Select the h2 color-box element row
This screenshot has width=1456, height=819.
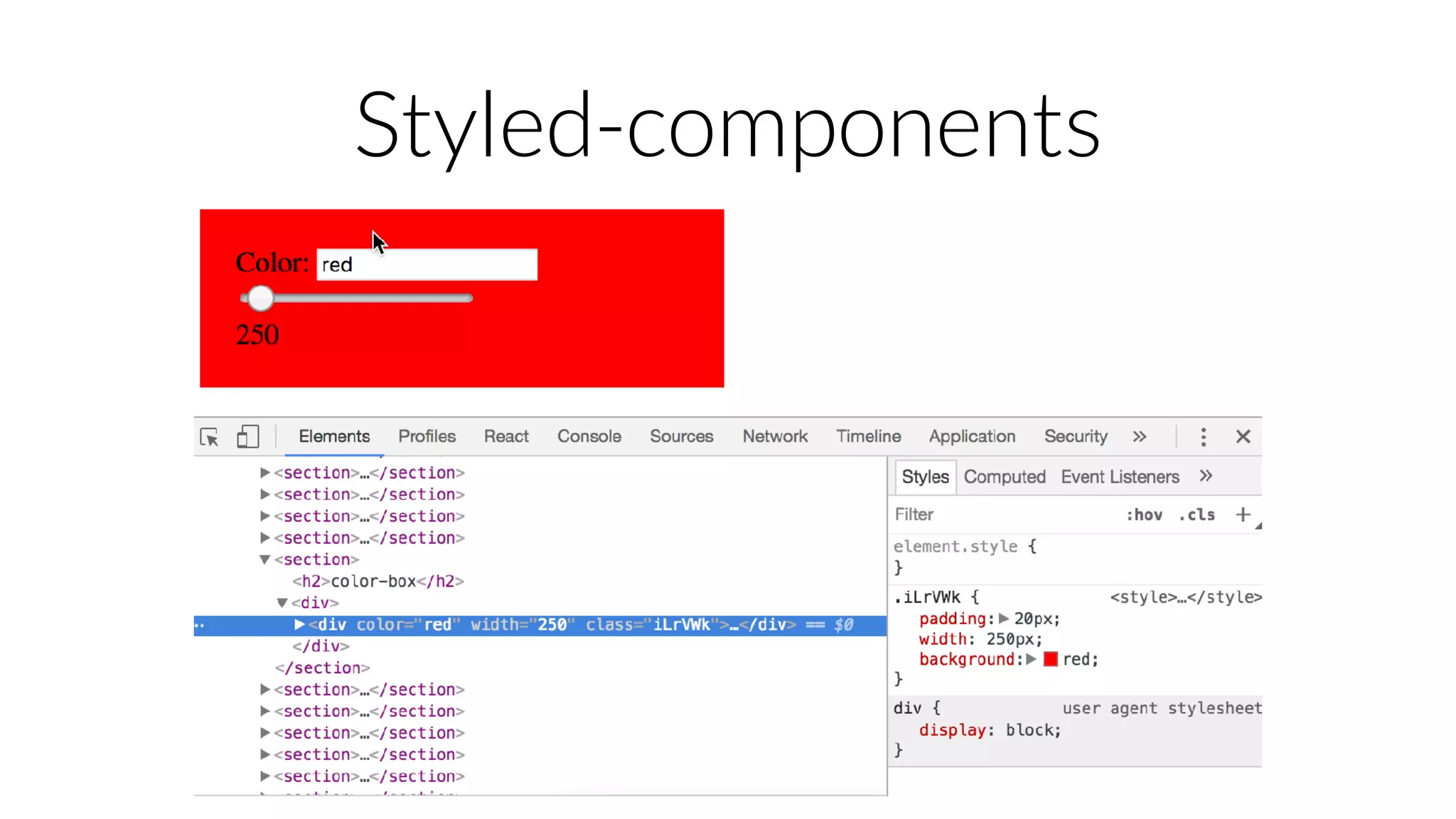click(378, 582)
